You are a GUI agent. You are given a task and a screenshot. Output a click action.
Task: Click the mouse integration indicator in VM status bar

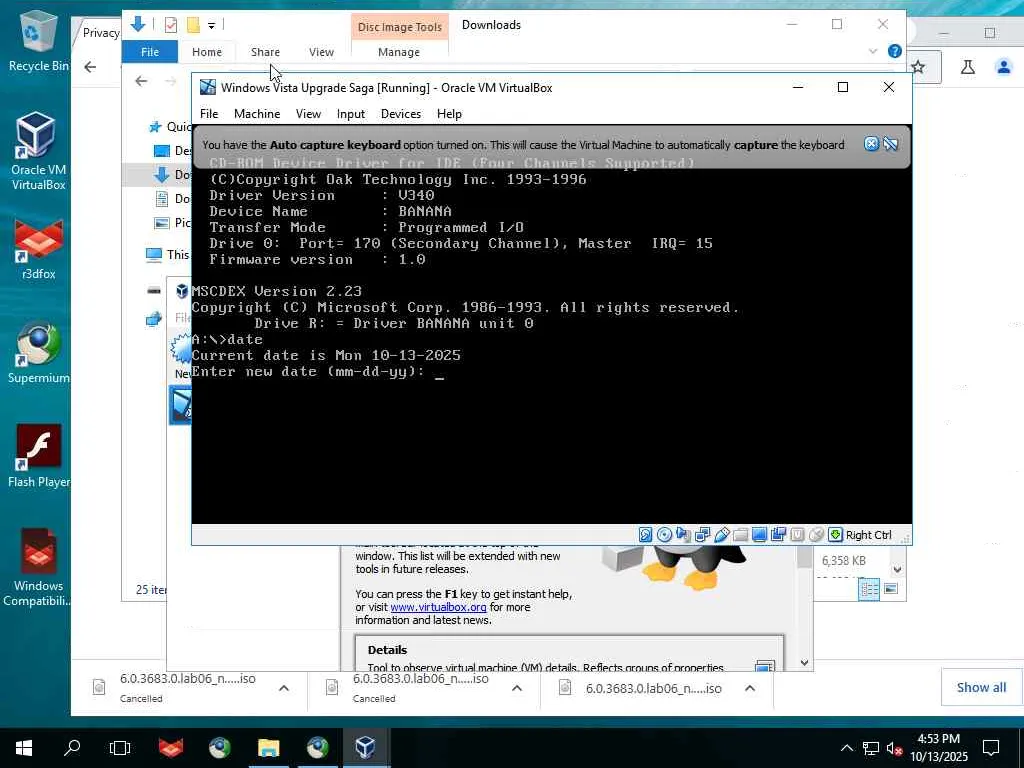(x=816, y=535)
